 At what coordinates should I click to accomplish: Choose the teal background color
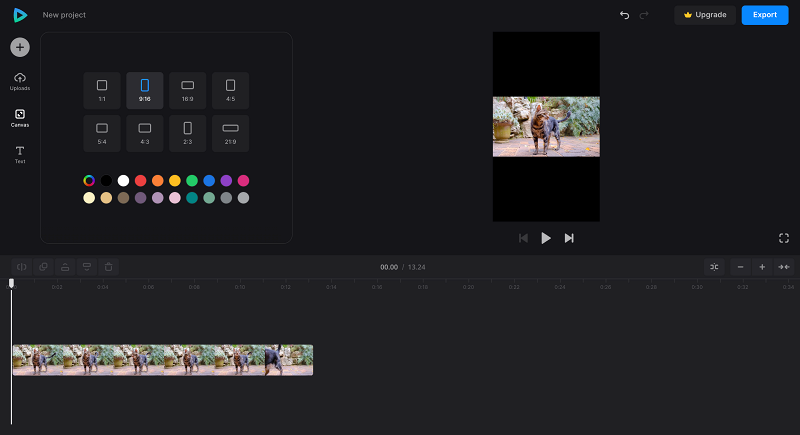[192, 198]
